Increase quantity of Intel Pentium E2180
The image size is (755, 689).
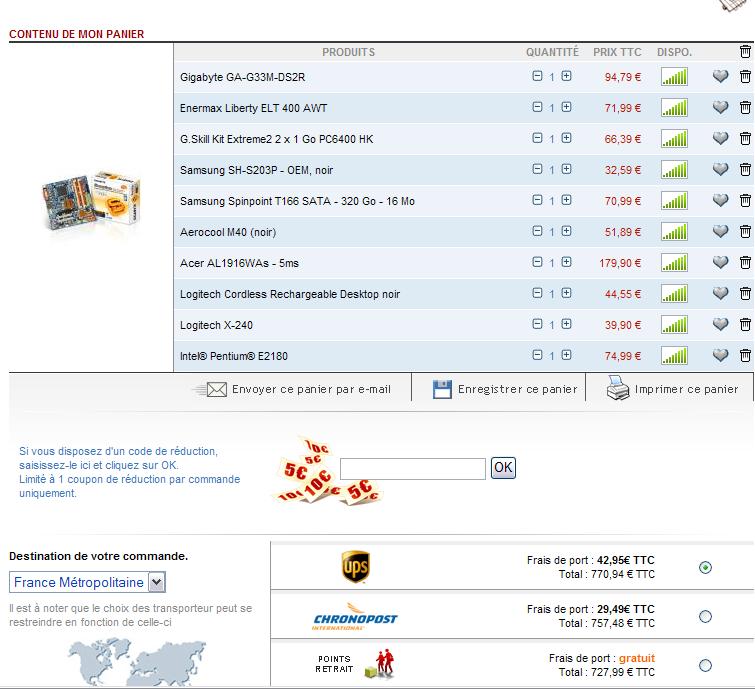pos(566,355)
